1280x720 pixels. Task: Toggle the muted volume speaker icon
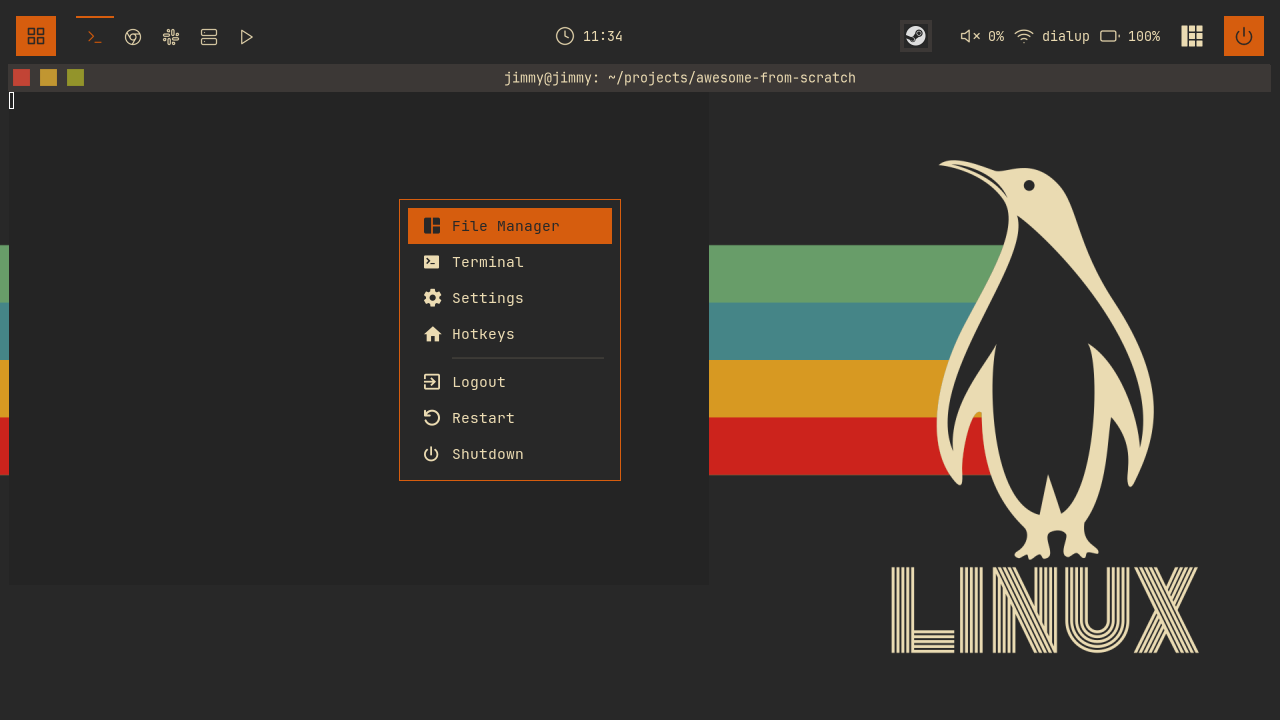point(970,36)
